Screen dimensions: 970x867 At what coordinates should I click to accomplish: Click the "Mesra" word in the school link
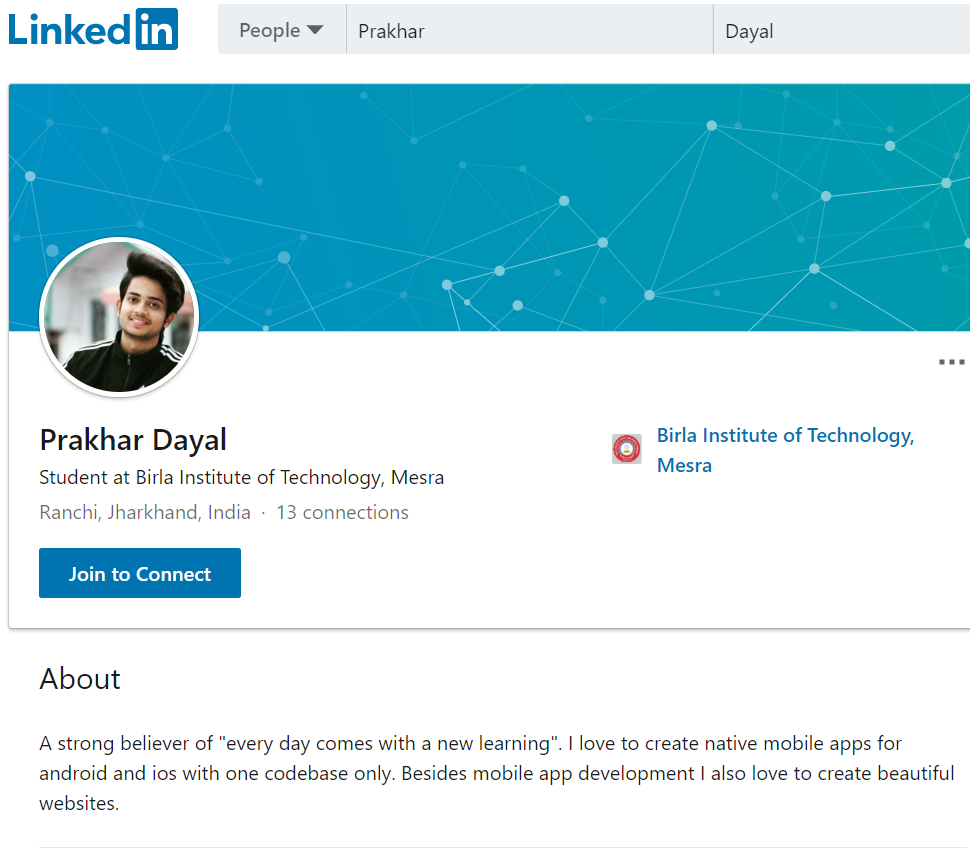[x=684, y=466]
